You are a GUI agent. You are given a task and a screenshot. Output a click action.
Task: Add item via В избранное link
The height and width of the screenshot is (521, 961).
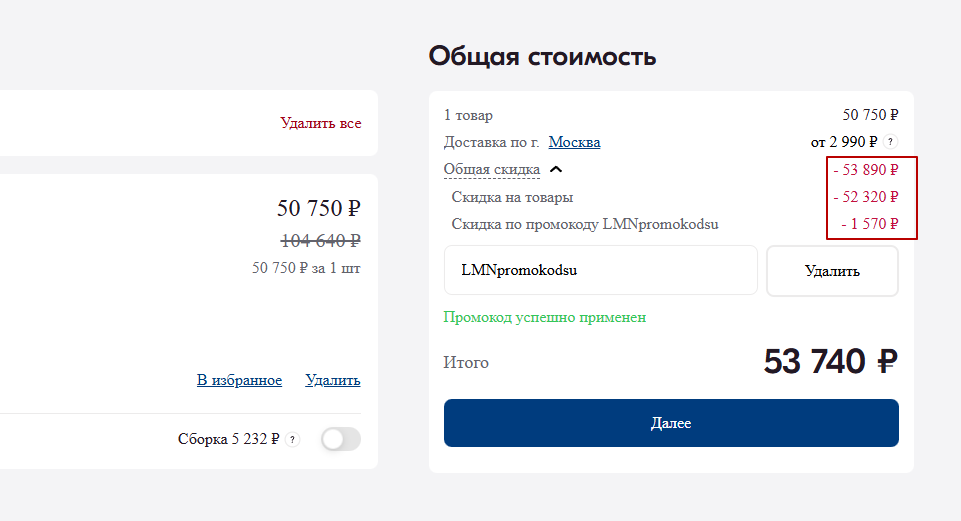[x=239, y=380]
